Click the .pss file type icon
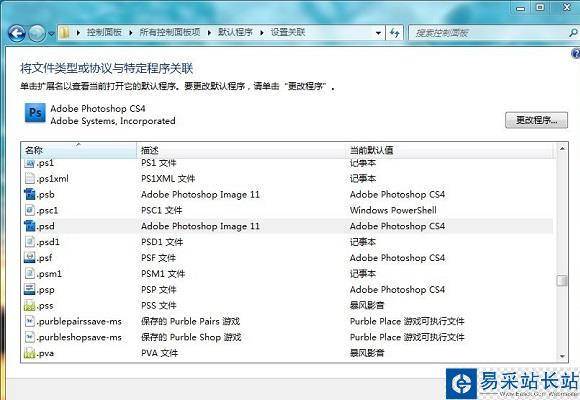Viewport: 580px width, 400px height. pyautogui.click(x=30, y=305)
